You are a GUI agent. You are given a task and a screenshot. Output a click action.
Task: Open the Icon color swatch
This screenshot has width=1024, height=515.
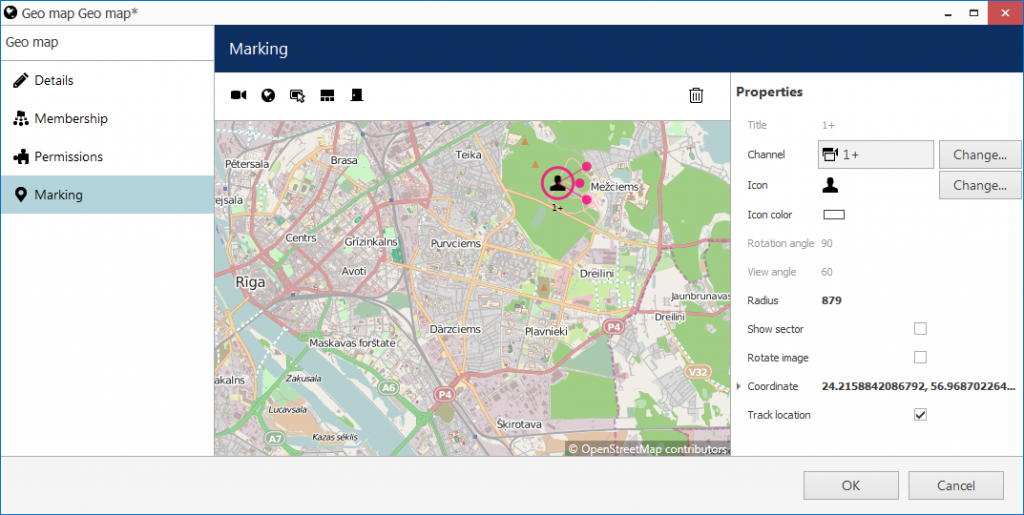pyautogui.click(x=834, y=215)
